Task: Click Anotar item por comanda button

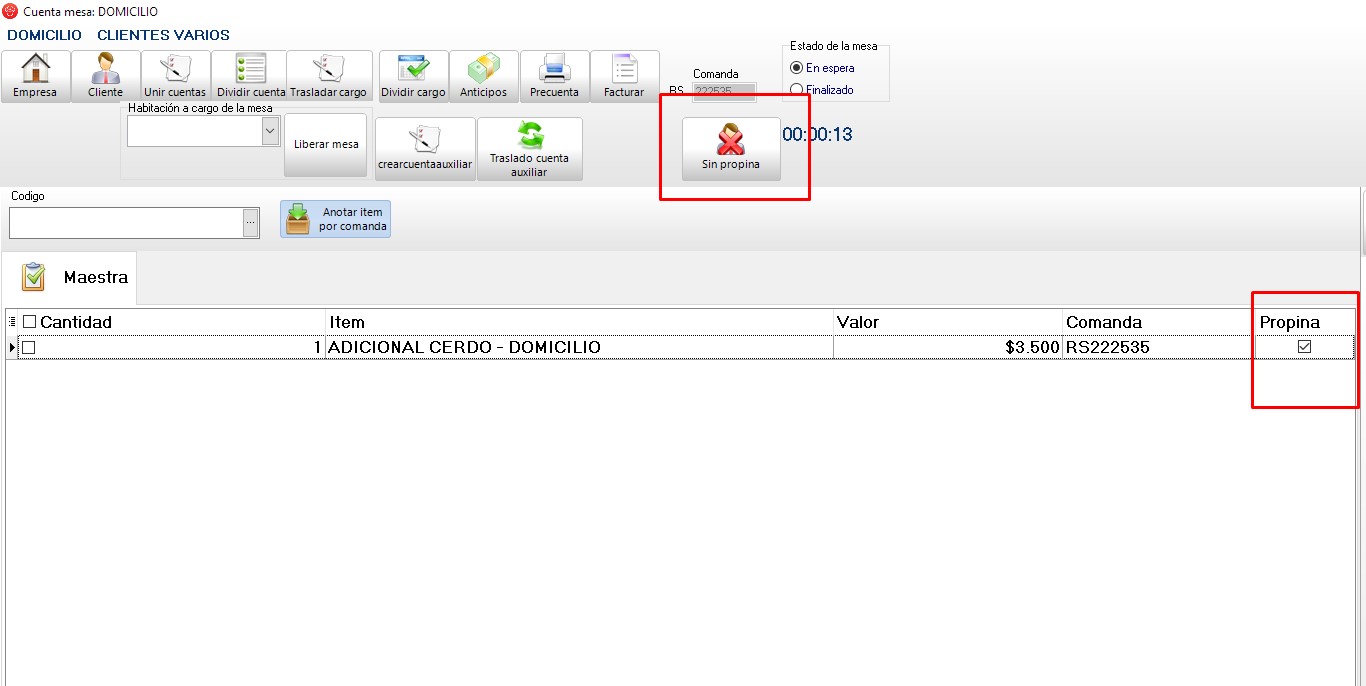Action: pyautogui.click(x=335, y=219)
